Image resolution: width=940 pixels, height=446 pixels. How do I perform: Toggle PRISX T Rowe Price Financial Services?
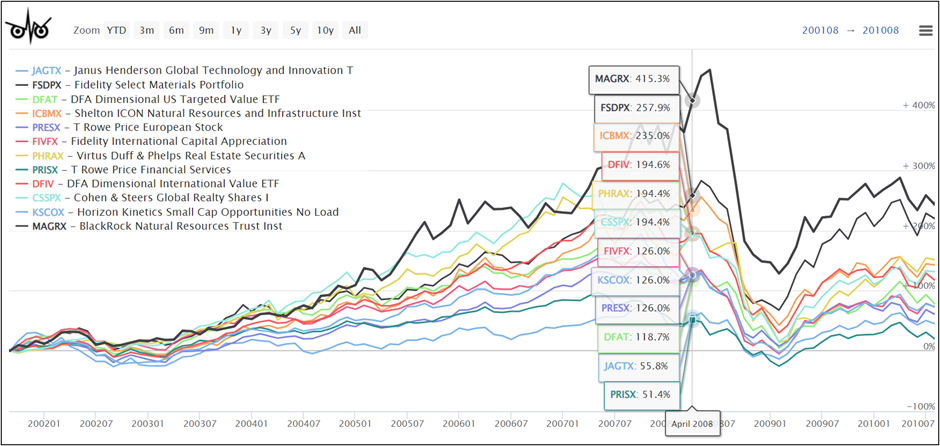click(x=131, y=169)
